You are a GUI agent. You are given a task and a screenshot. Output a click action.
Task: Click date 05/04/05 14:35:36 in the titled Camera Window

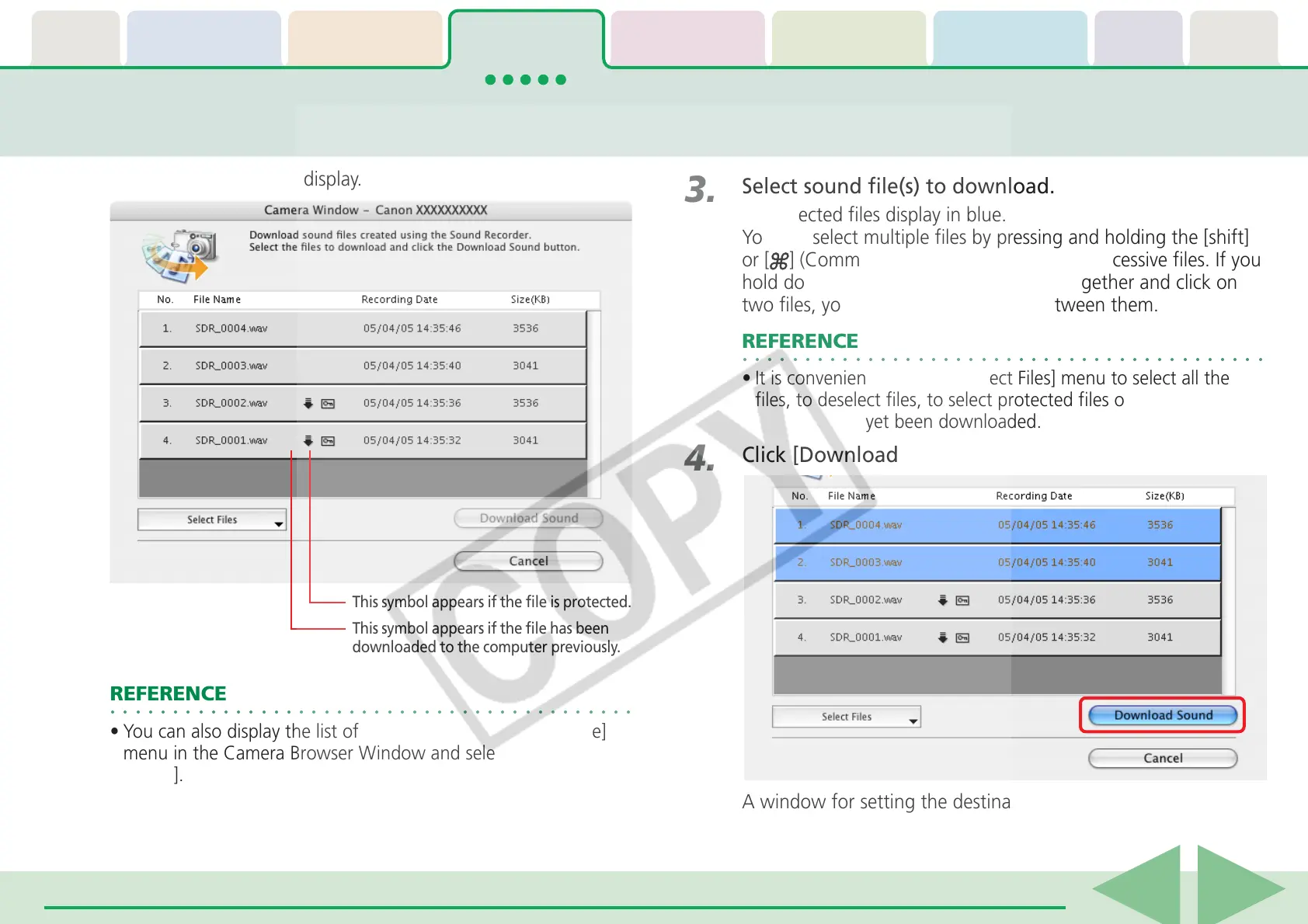pyautogui.click(x=412, y=403)
